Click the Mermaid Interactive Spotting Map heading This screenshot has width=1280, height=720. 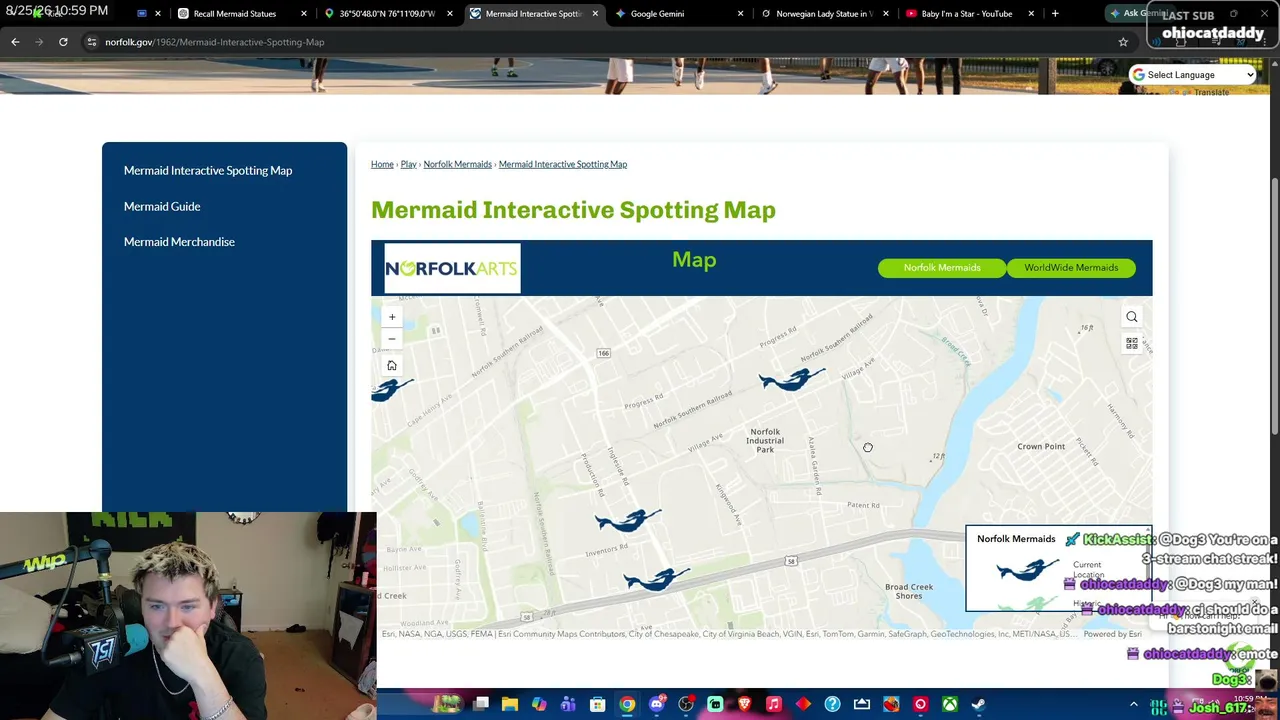pyautogui.click(x=573, y=210)
